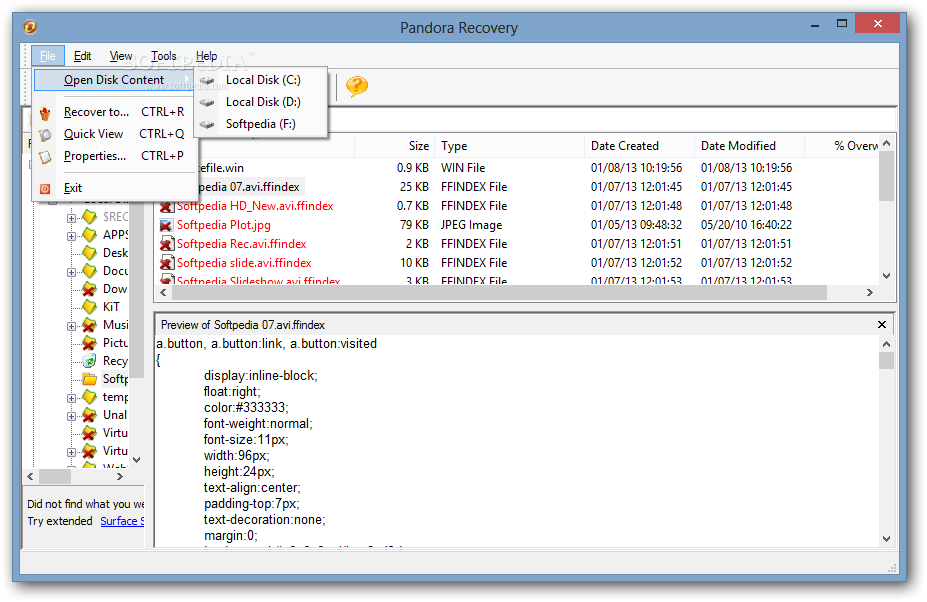
Task: Choose Properties... menu entry
Action: tap(114, 156)
